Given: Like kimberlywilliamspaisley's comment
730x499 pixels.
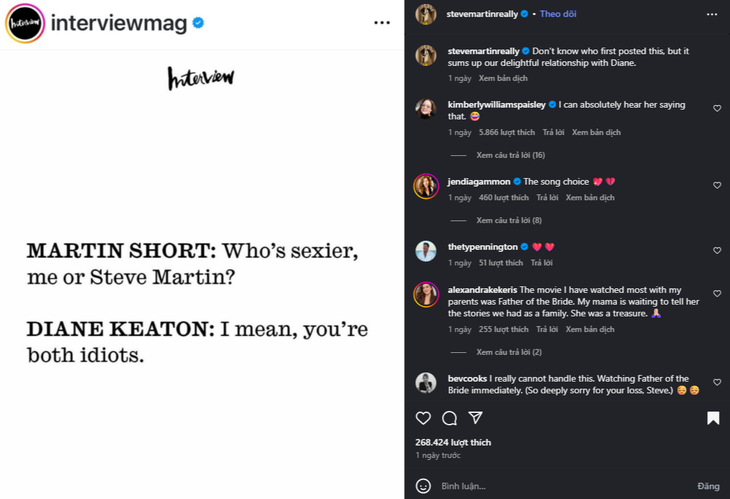Looking at the screenshot, I should click(717, 108).
